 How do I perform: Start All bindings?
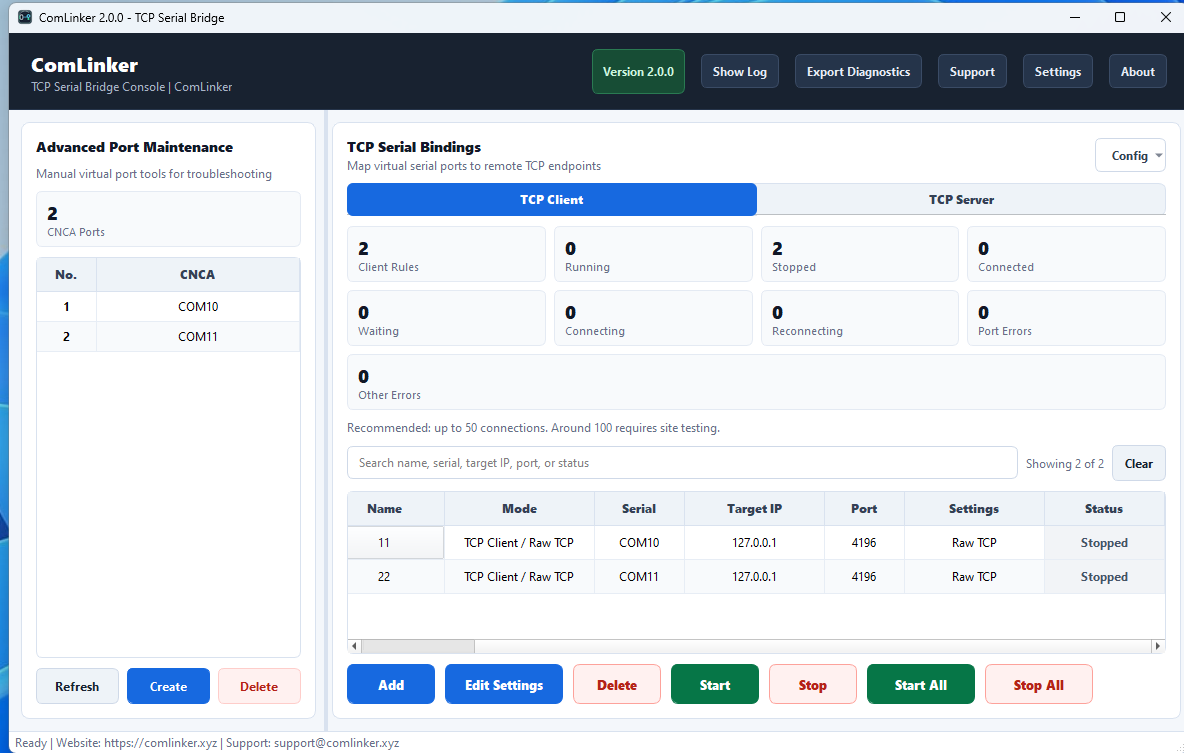click(920, 685)
